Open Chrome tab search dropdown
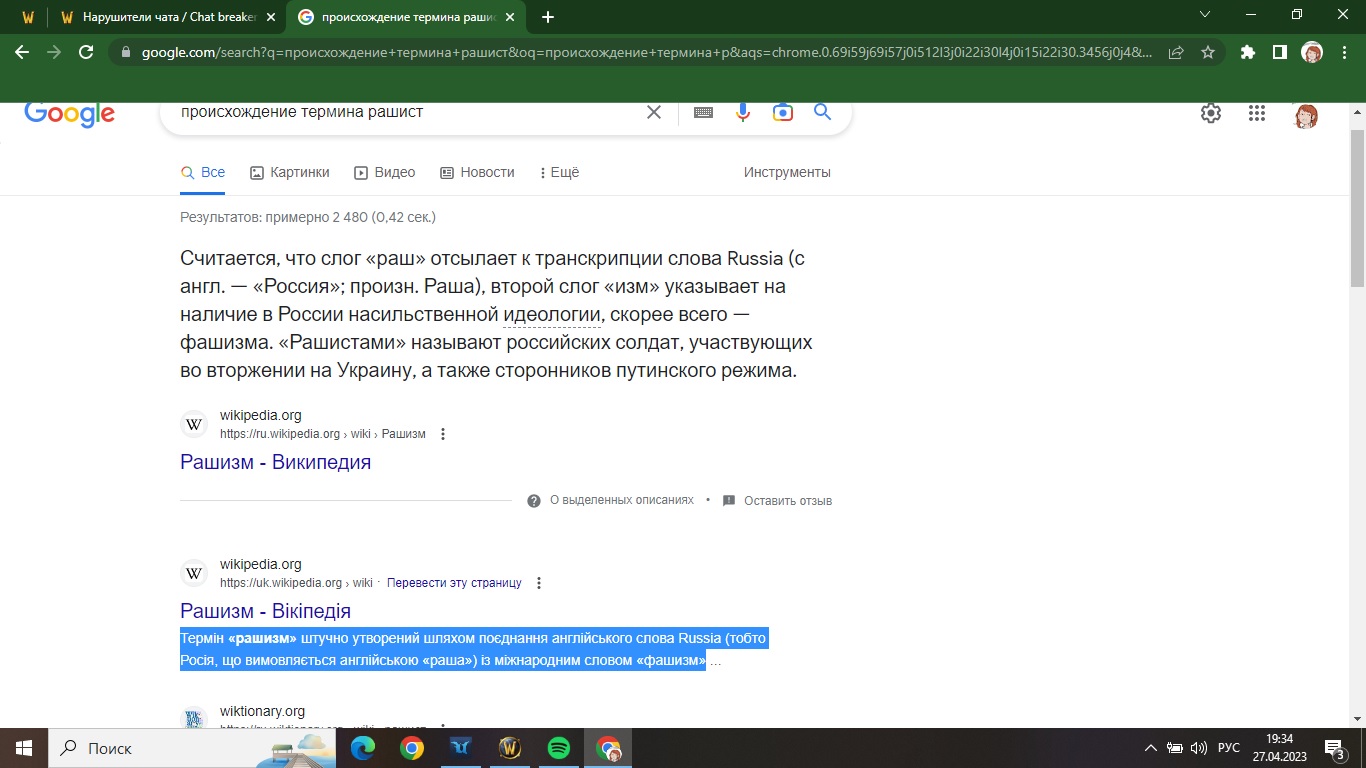Screen dimensions: 1366x768 pos(1204,15)
